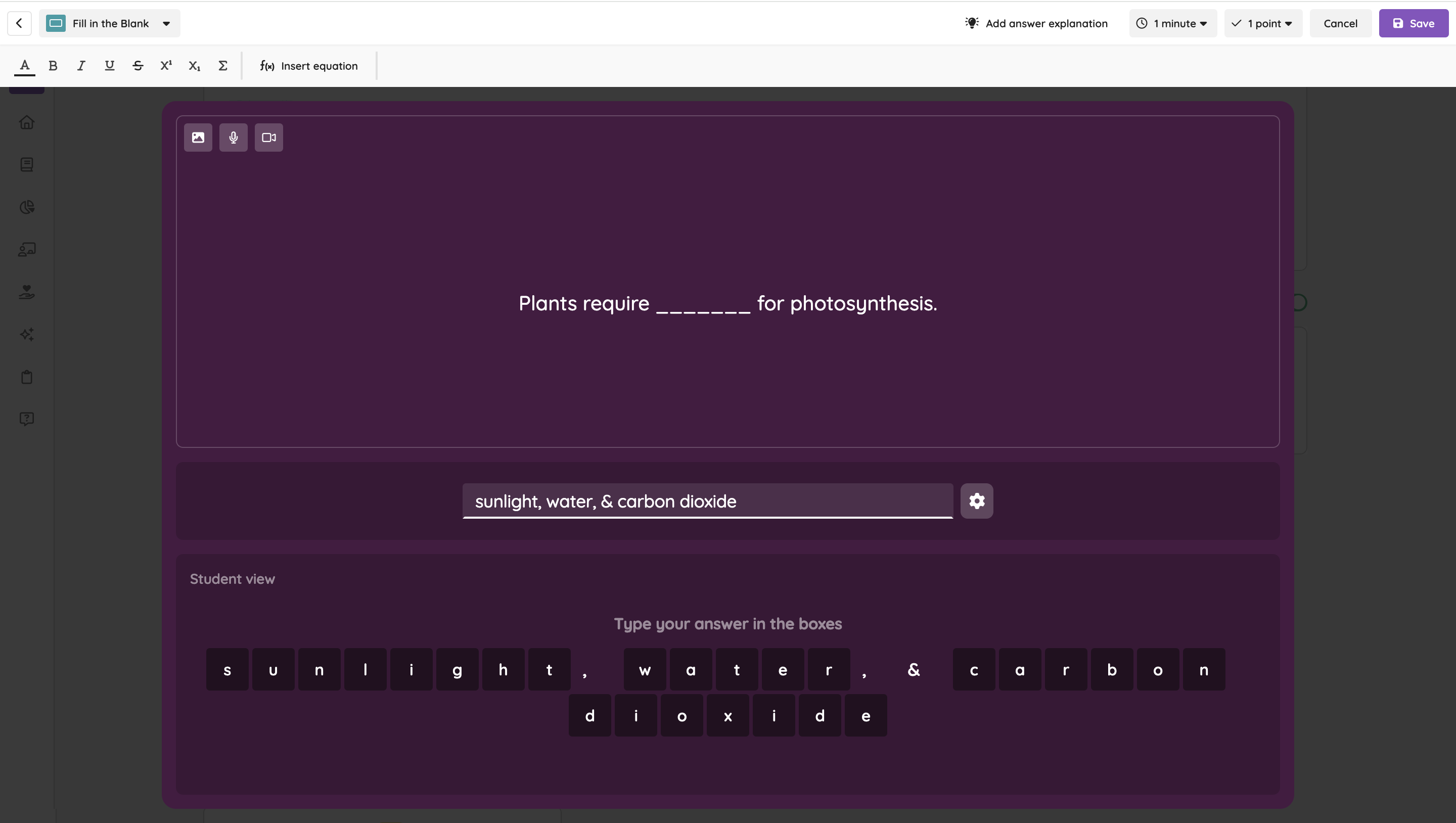Toggle bold text formatting
1456x823 pixels.
tap(53, 66)
